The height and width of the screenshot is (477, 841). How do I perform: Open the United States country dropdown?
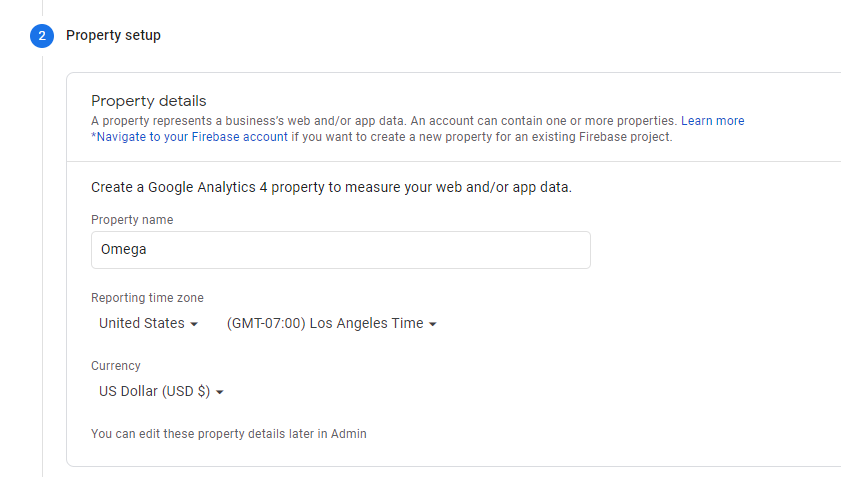click(x=149, y=324)
